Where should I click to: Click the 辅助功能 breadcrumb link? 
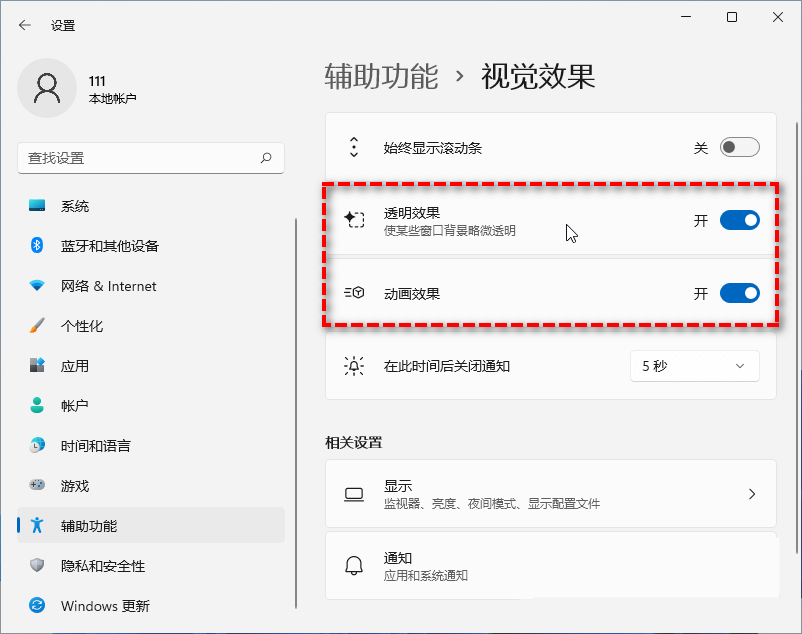pyautogui.click(x=381, y=77)
